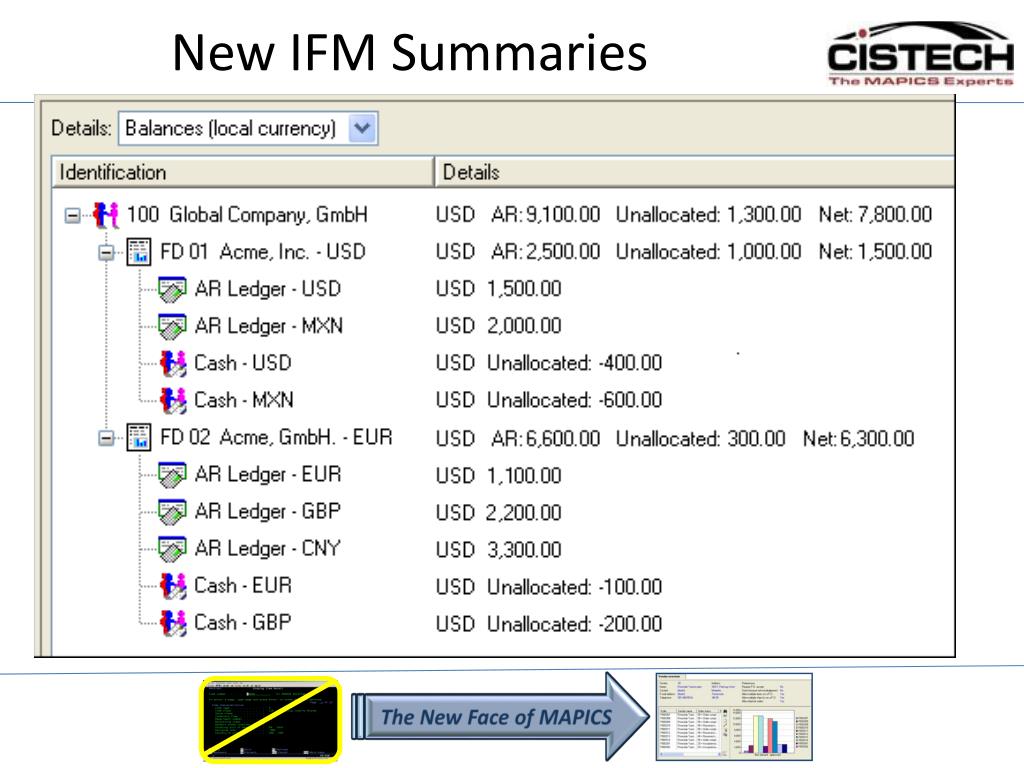Click the Global Company people icon
This screenshot has width=1024, height=768.
pyautogui.click(x=106, y=215)
